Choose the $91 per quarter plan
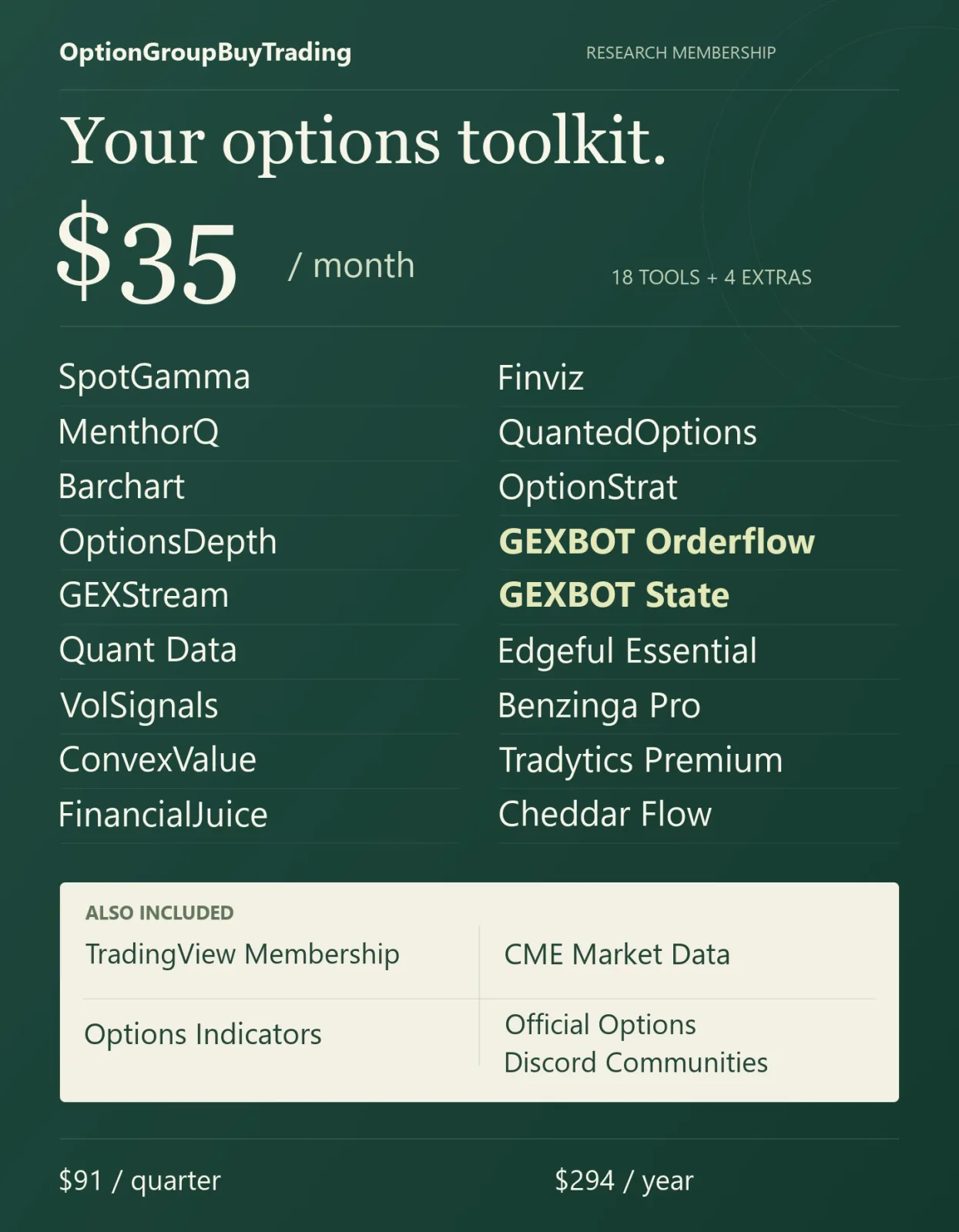 coord(140,1180)
